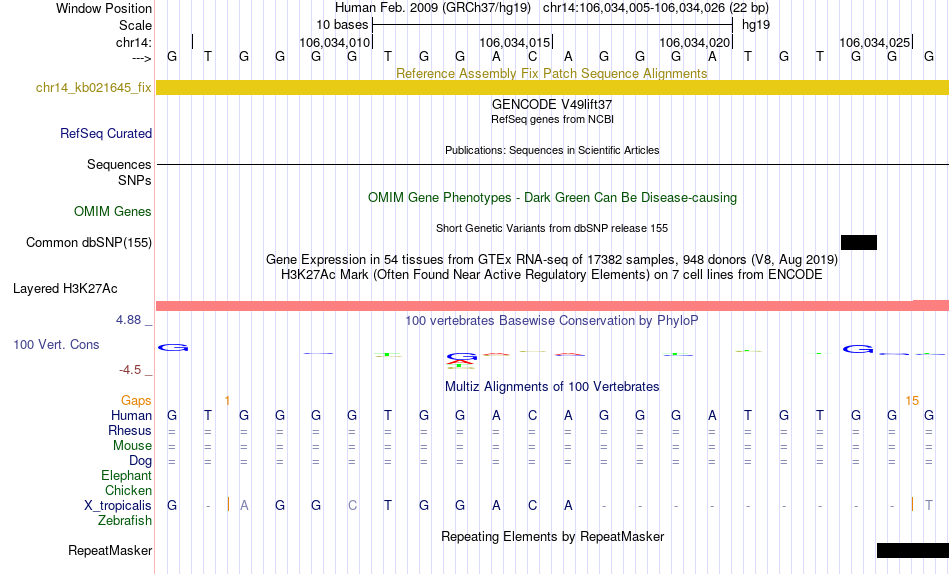Select the yellow fix patch alignment bar
Viewport: 950px width, 574px height.
pos(552,87)
